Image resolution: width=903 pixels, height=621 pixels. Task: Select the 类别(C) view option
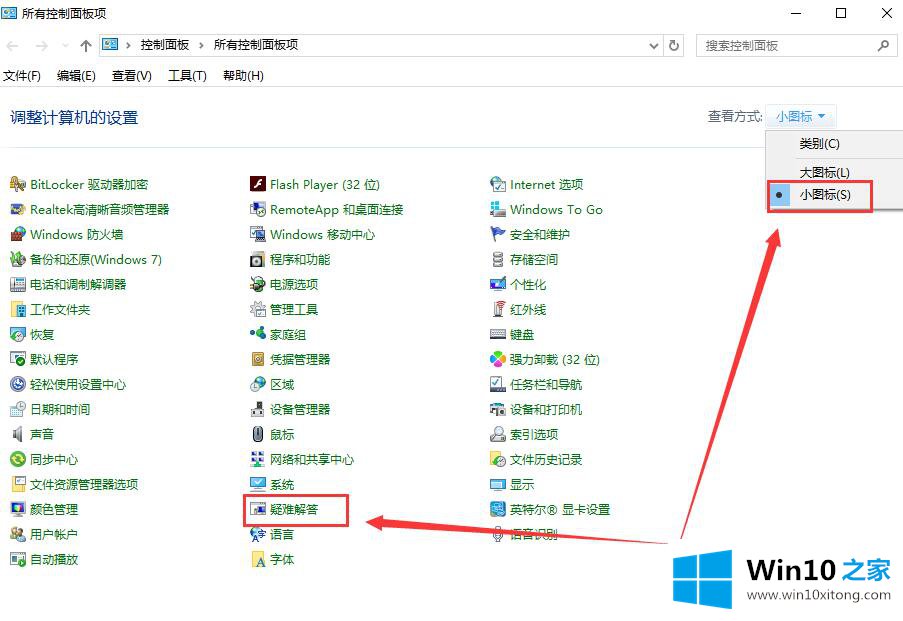(x=819, y=144)
